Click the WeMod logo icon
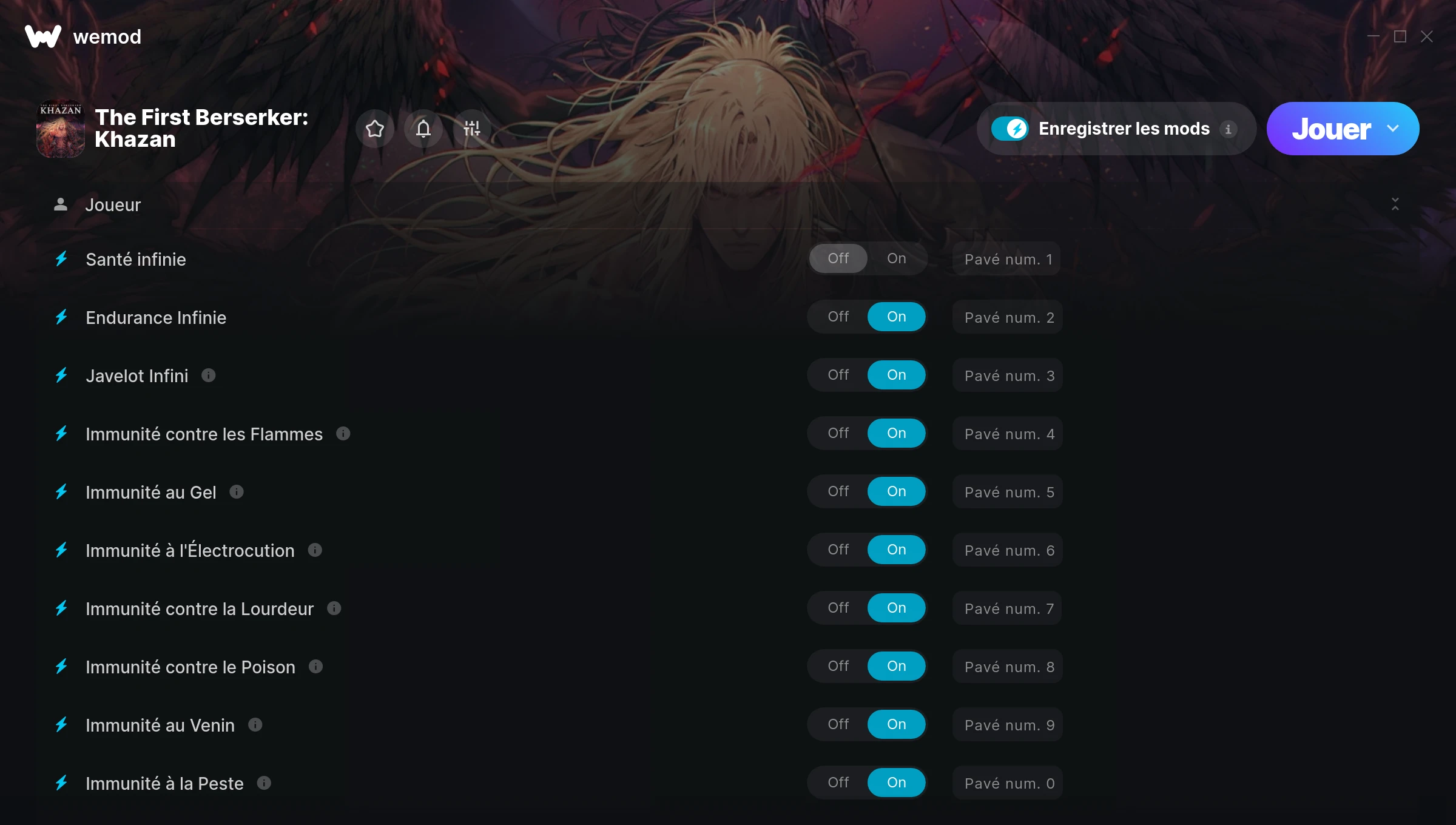Image resolution: width=1456 pixels, height=825 pixels. coord(43,36)
